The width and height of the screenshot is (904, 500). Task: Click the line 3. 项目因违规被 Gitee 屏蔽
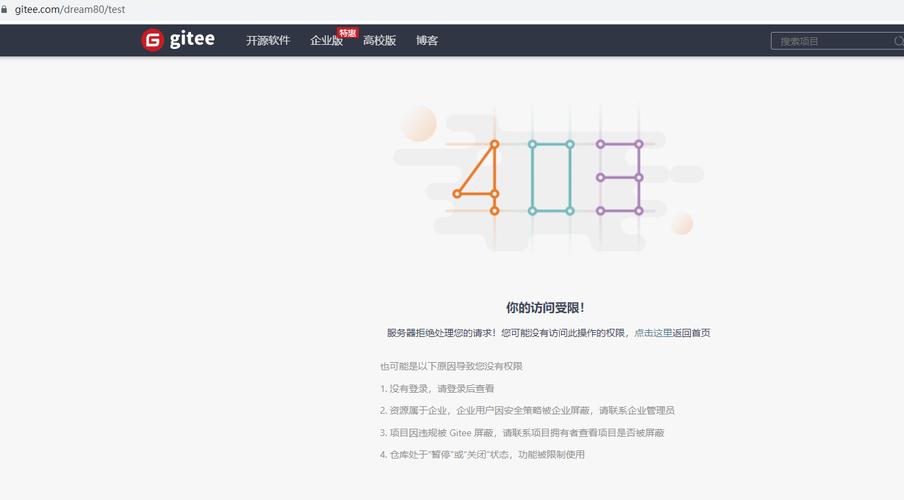[x=522, y=433]
